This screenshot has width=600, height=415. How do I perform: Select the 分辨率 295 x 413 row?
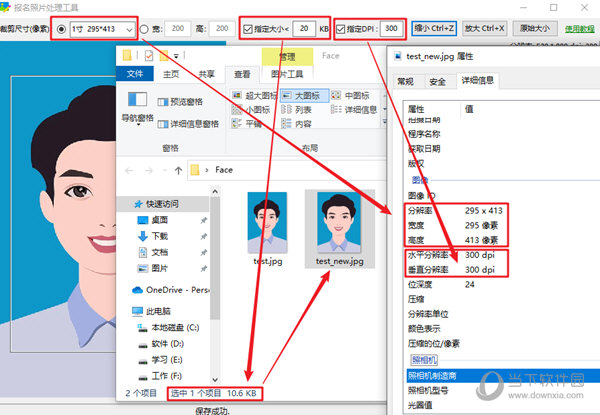457,211
